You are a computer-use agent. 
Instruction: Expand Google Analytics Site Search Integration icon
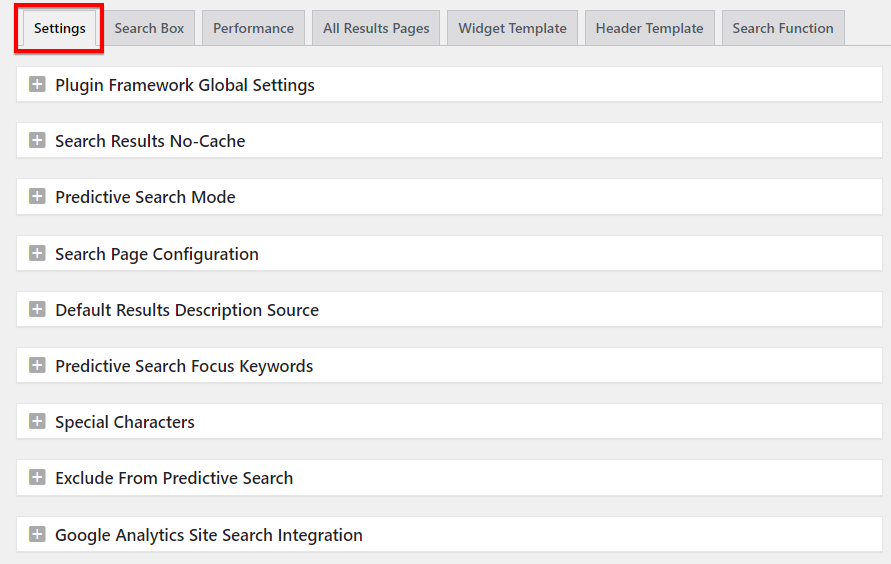pos(38,534)
